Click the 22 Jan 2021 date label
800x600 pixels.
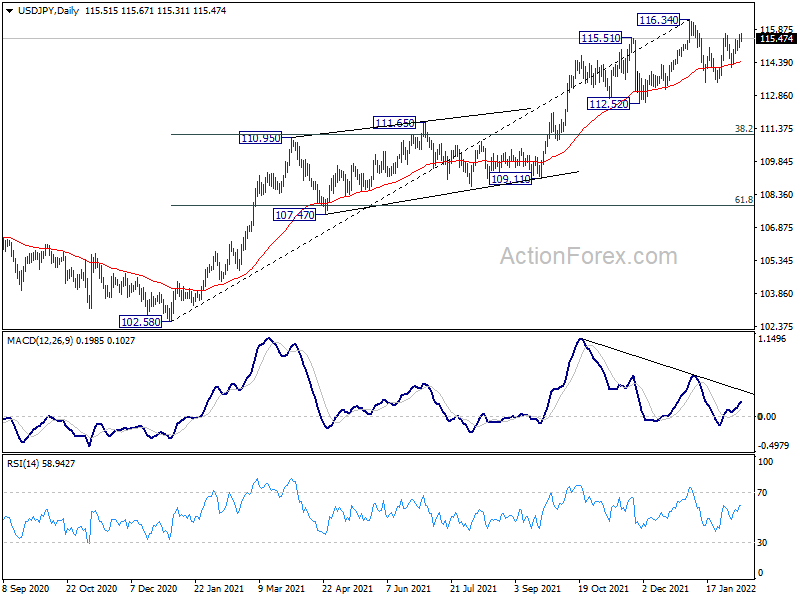(x=219, y=589)
